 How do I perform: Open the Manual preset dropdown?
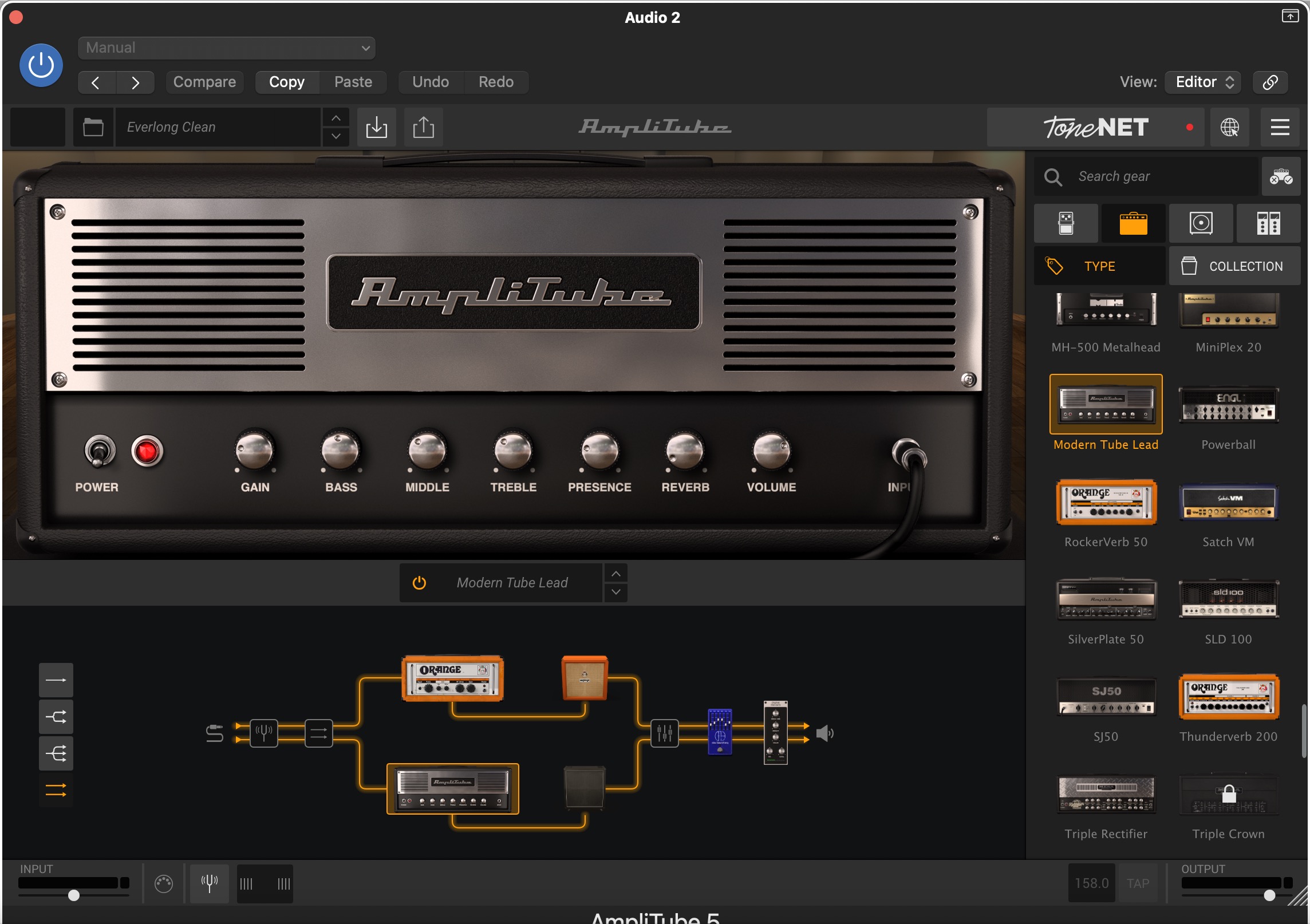(x=226, y=48)
